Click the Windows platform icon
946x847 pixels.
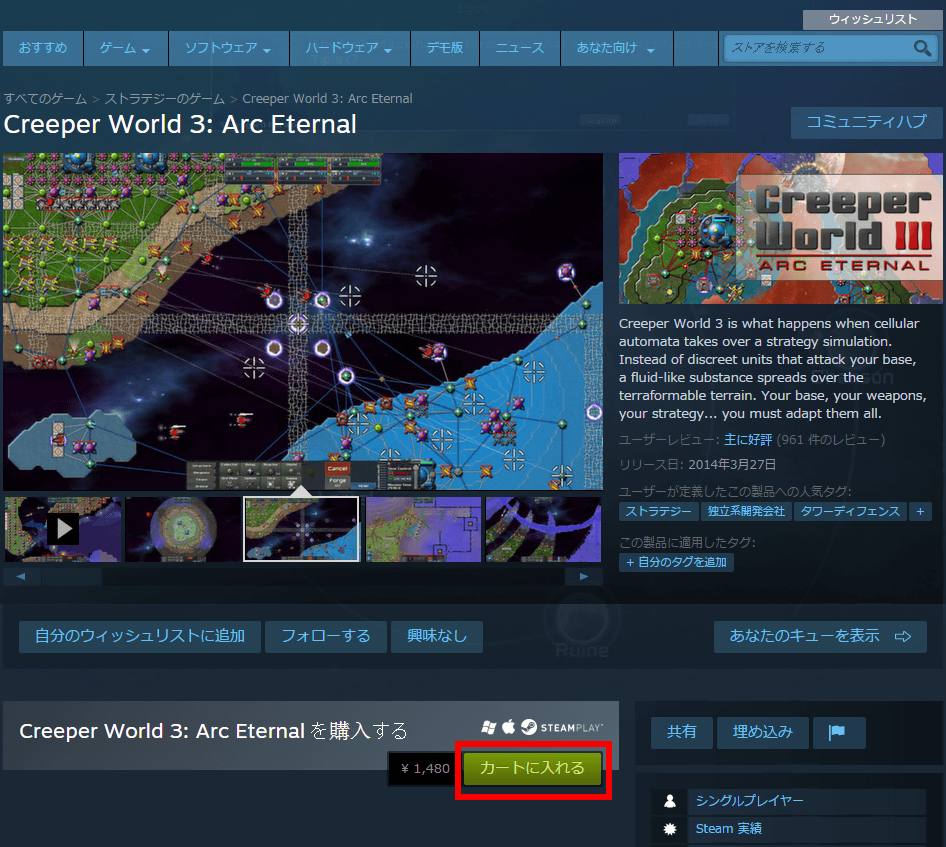click(x=489, y=728)
